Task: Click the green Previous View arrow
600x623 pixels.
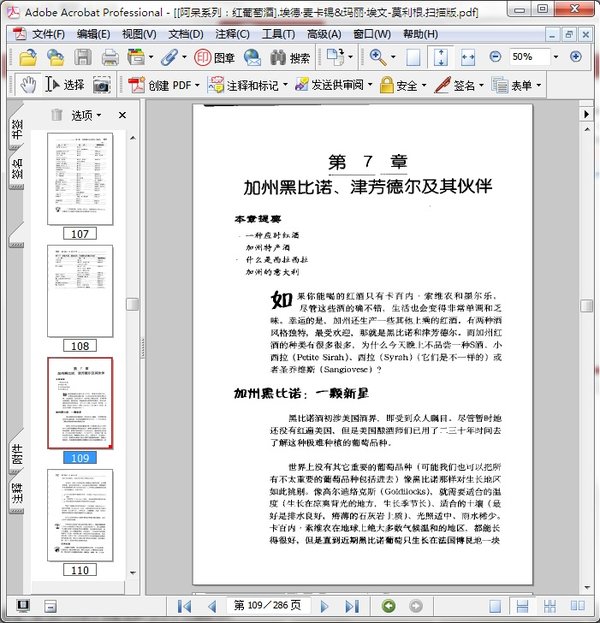Action: pyautogui.click(x=388, y=606)
